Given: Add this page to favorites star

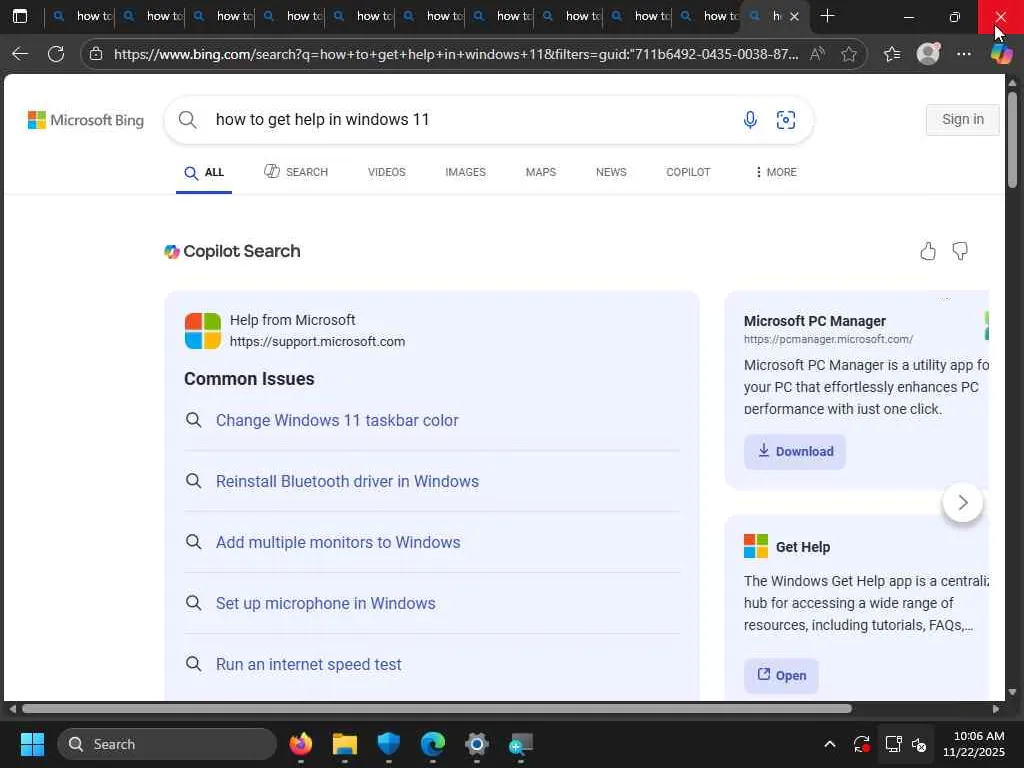Looking at the screenshot, I should pos(849,54).
